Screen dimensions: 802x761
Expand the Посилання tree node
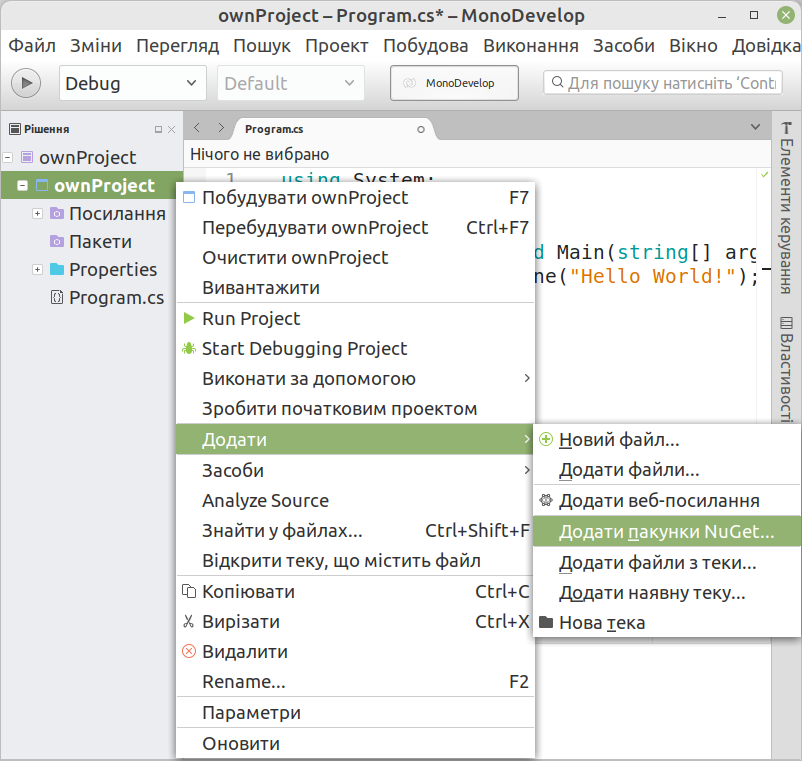point(37,213)
